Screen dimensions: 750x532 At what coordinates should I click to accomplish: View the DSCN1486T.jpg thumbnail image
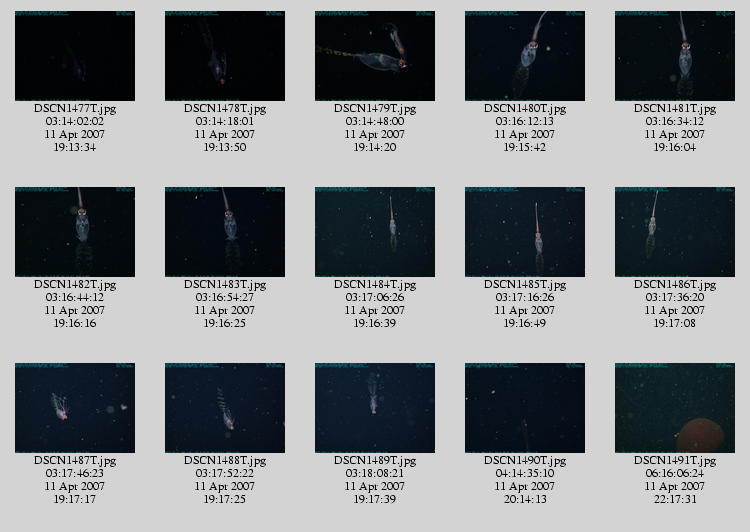click(675, 232)
